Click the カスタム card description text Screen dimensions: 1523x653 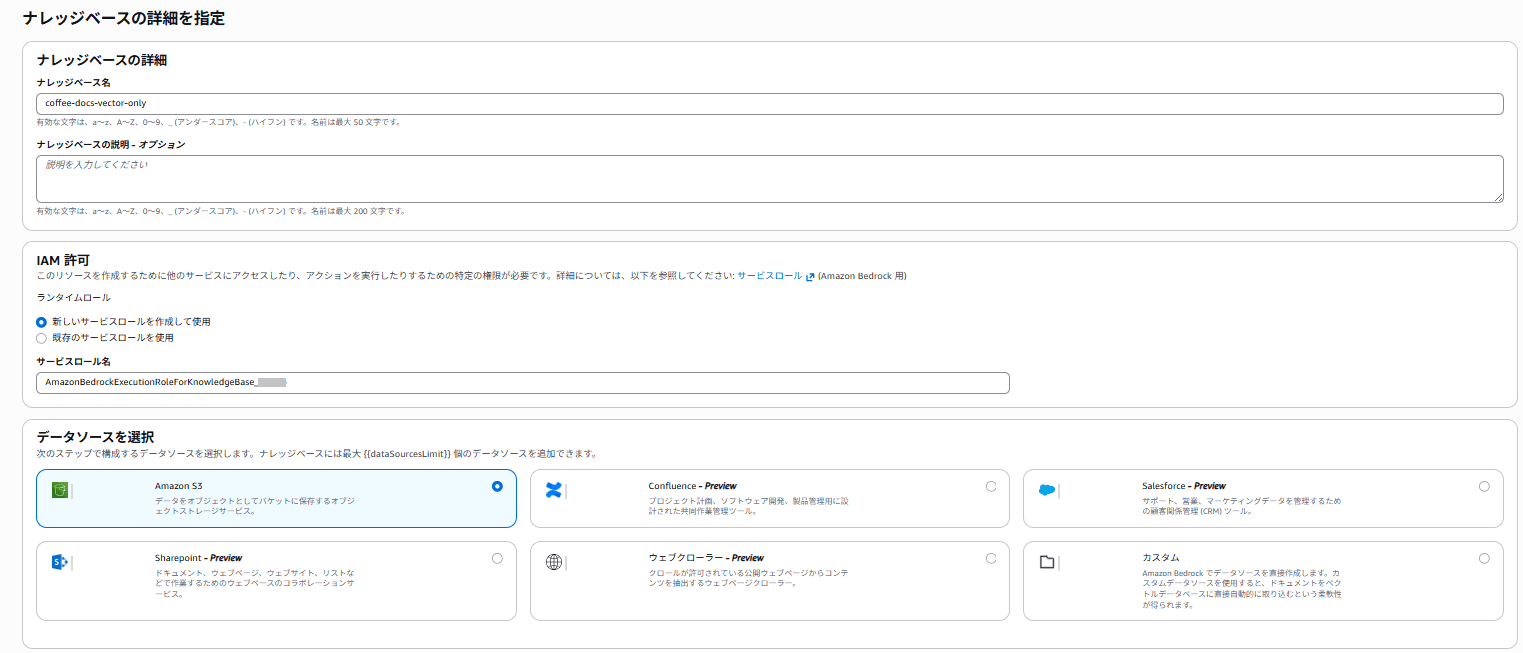coord(1242,588)
